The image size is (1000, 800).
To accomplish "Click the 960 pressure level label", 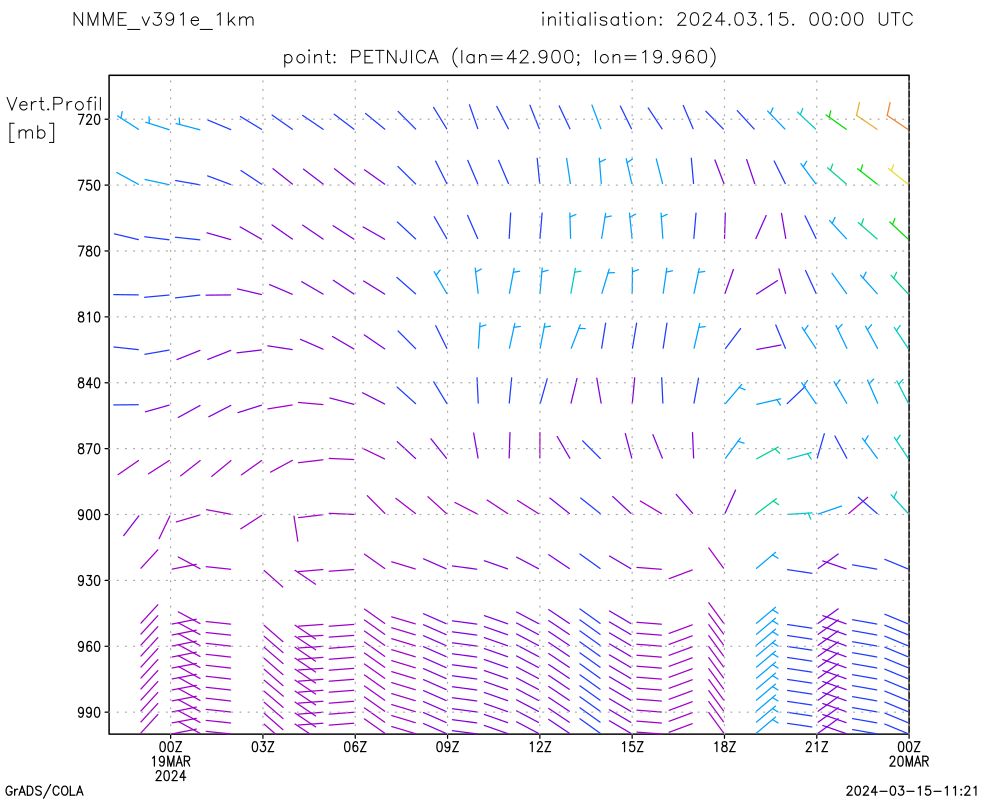I will [89, 647].
